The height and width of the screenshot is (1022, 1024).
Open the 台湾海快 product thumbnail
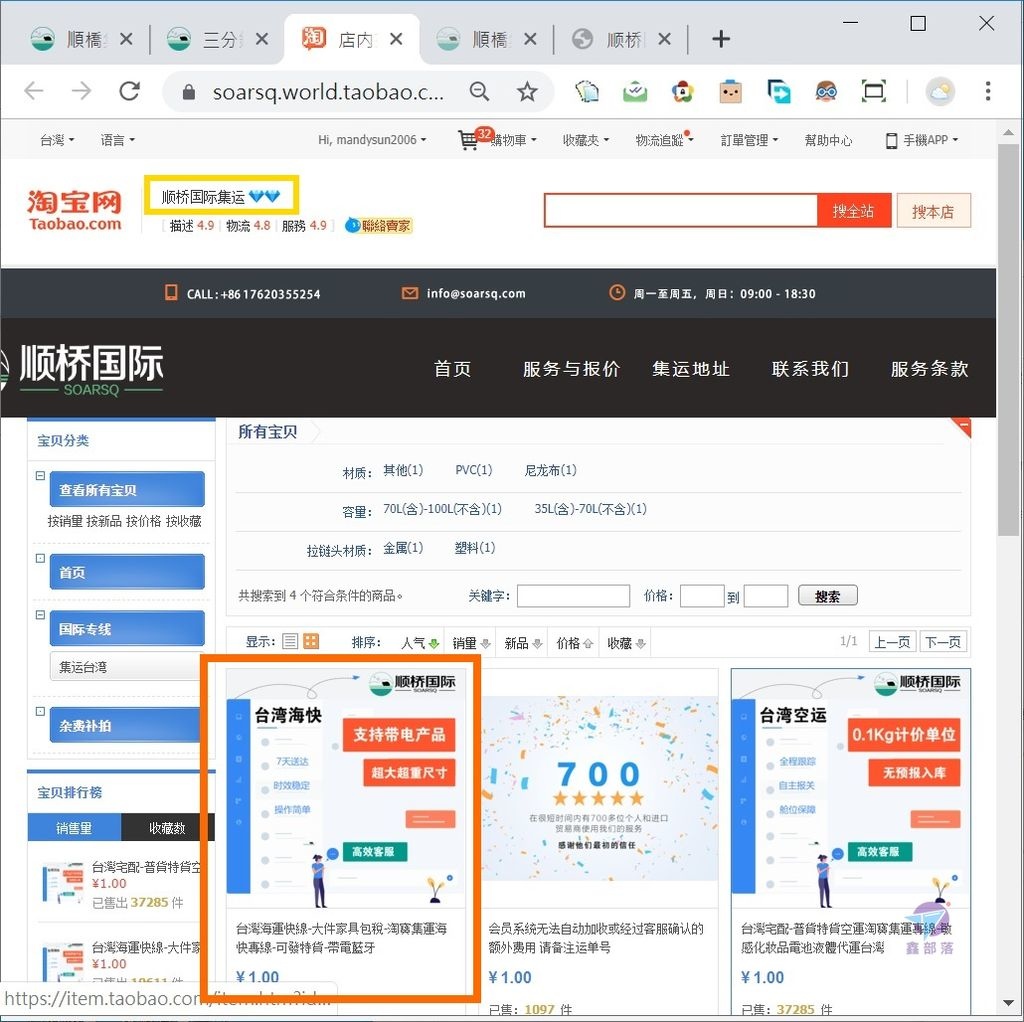pos(345,788)
